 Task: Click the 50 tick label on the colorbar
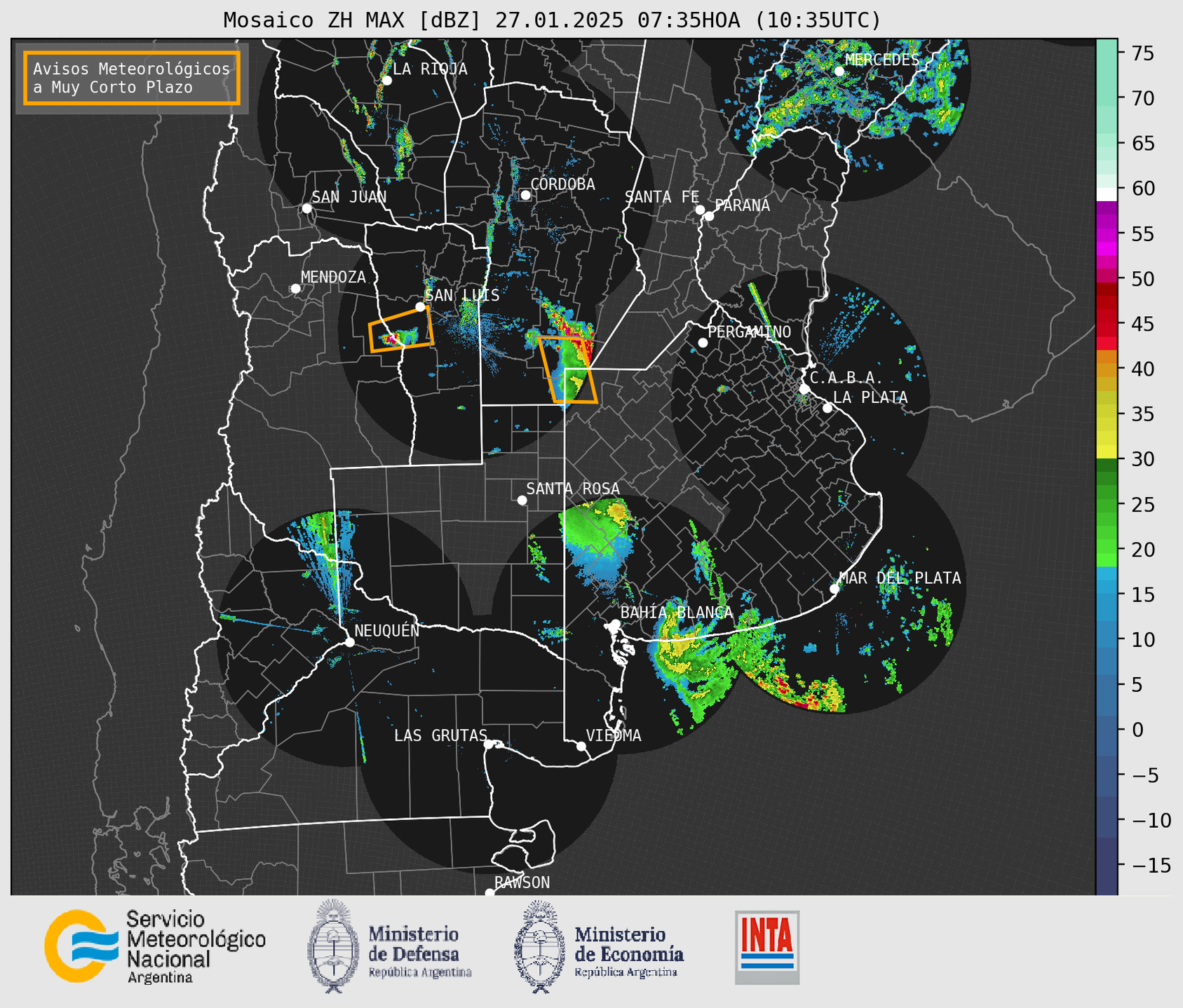click(x=1143, y=279)
